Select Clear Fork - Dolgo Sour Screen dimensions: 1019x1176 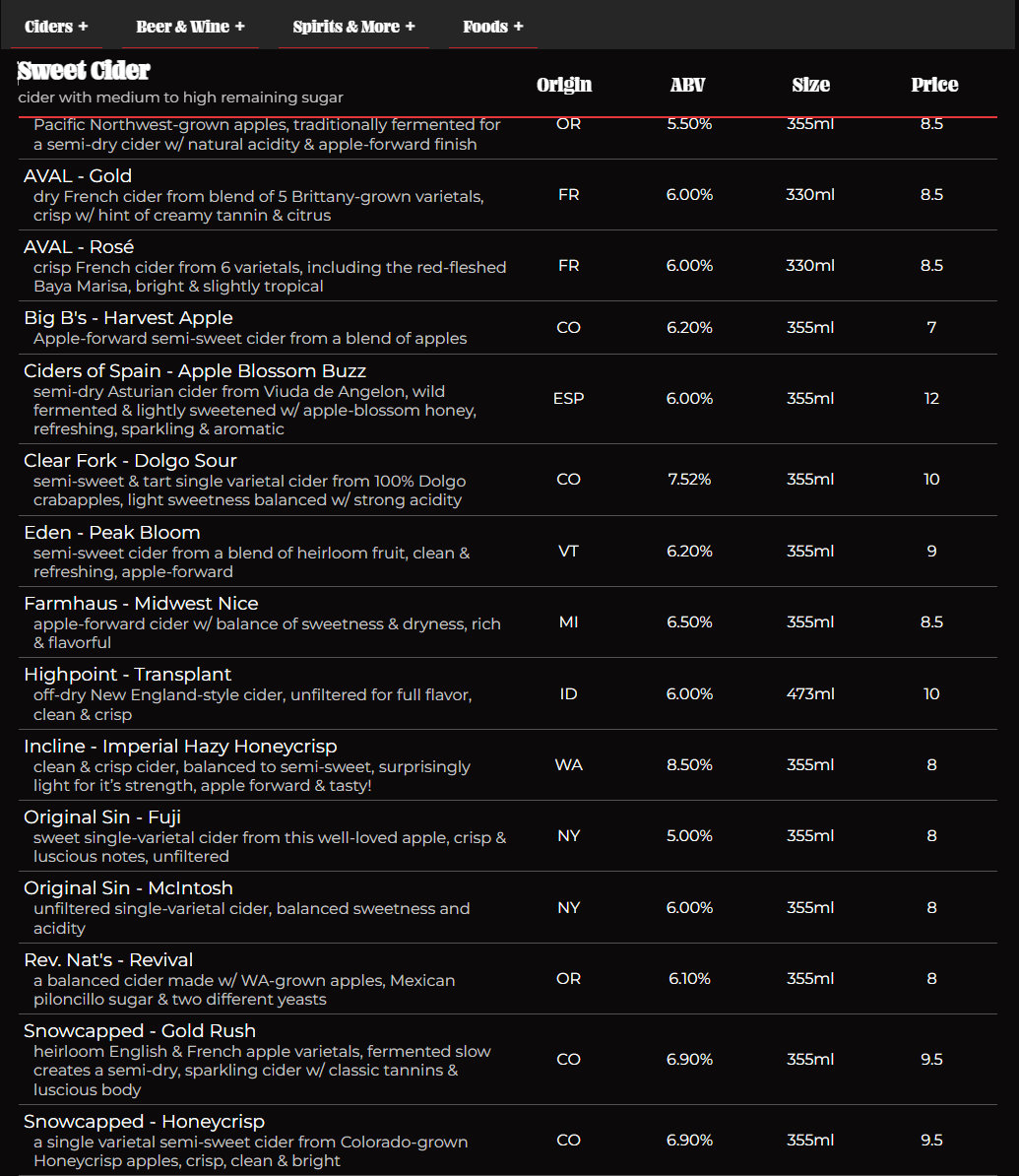(130, 461)
